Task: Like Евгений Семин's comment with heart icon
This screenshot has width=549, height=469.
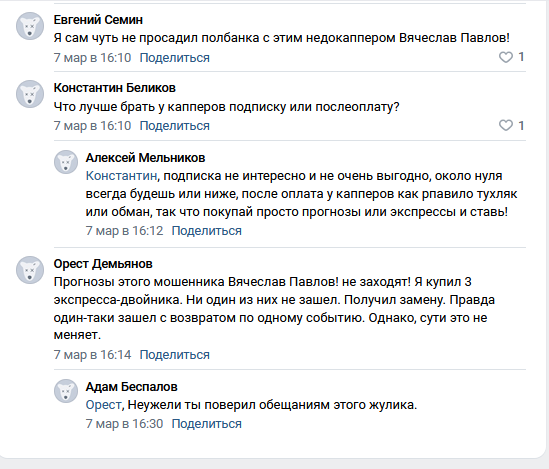Action: pos(506,57)
